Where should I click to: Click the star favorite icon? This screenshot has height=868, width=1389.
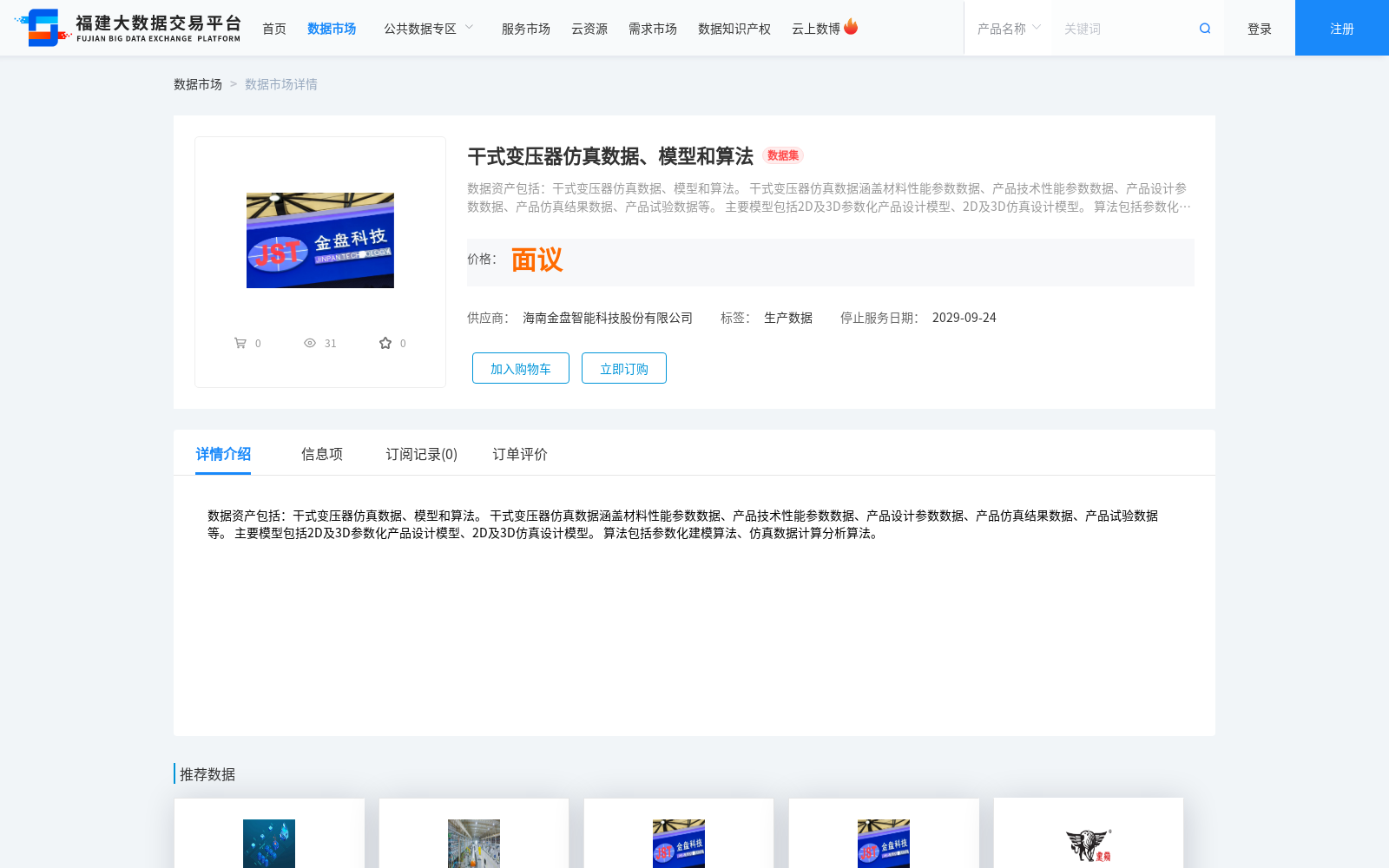(385, 343)
